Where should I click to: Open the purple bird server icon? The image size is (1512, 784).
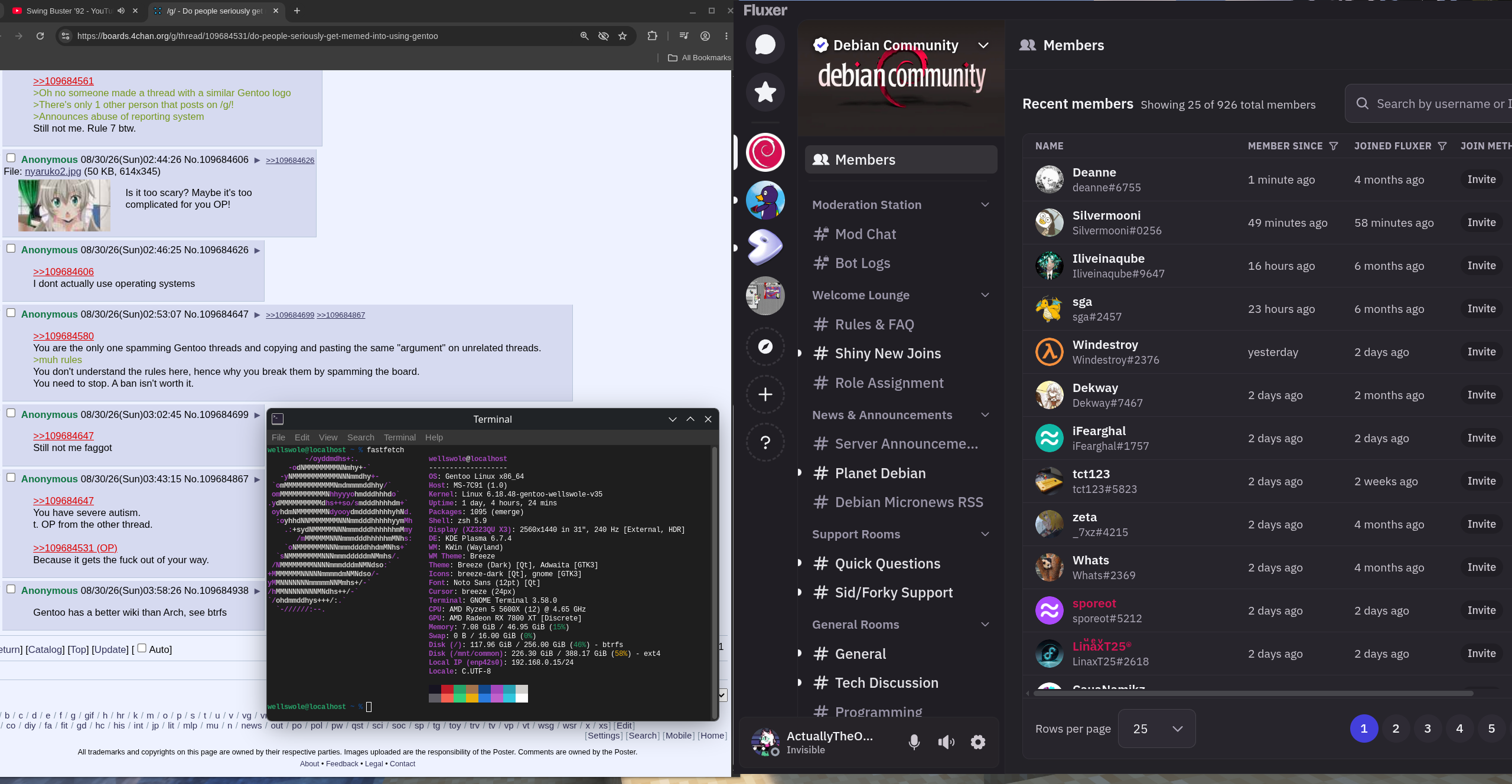pos(765,200)
